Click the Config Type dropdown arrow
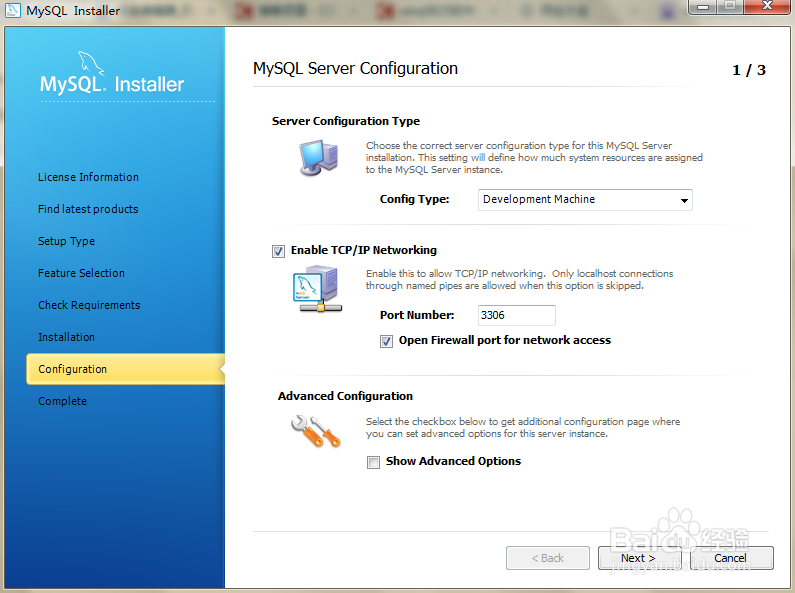Image resolution: width=795 pixels, height=593 pixels. click(x=684, y=200)
